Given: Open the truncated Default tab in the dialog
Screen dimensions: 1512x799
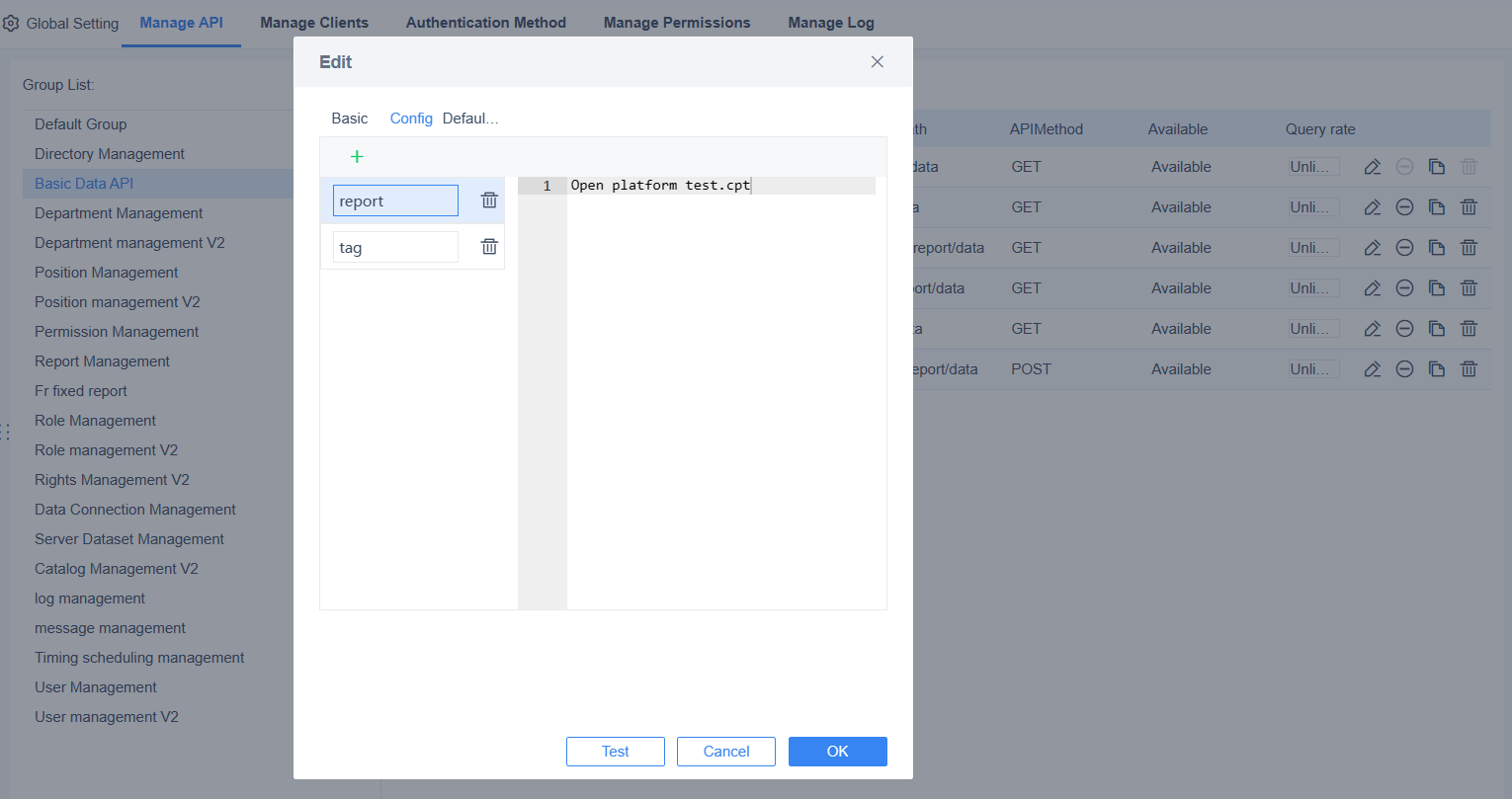Looking at the screenshot, I should [471, 118].
